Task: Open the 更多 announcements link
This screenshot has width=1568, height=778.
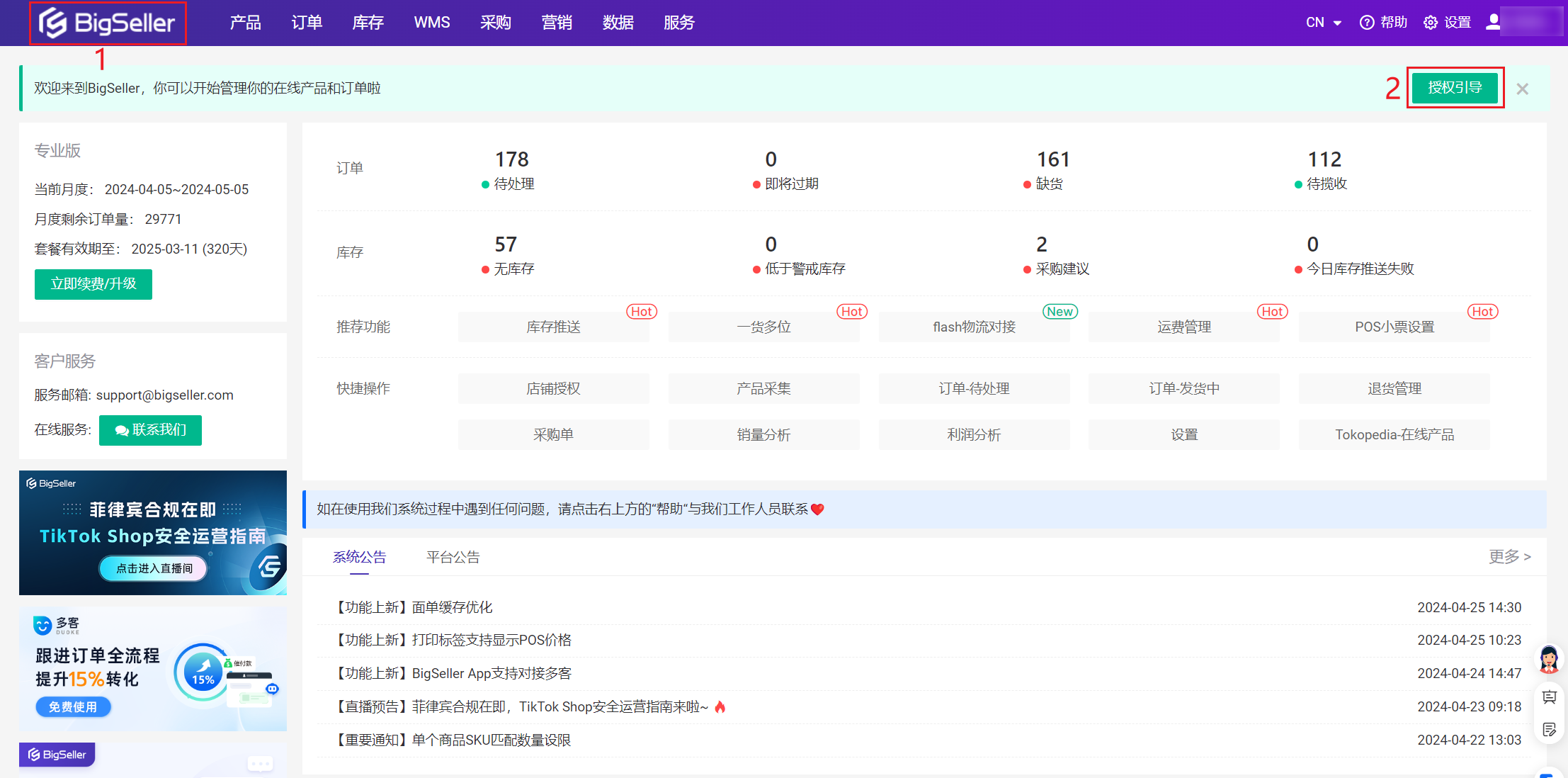Action: [x=1510, y=557]
